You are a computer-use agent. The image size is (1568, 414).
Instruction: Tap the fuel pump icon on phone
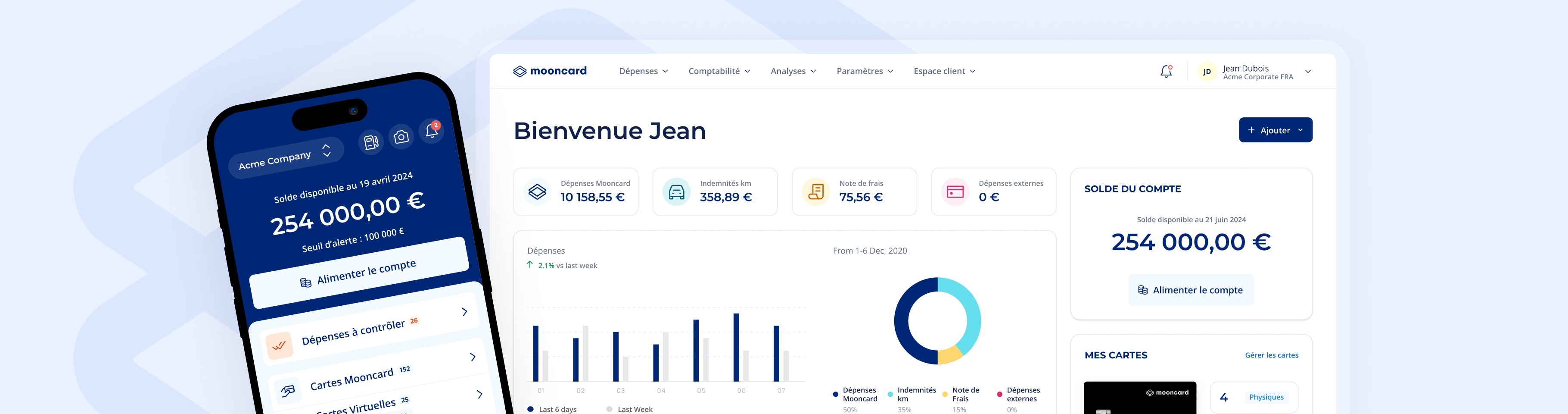pyautogui.click(x=371, y=143)
